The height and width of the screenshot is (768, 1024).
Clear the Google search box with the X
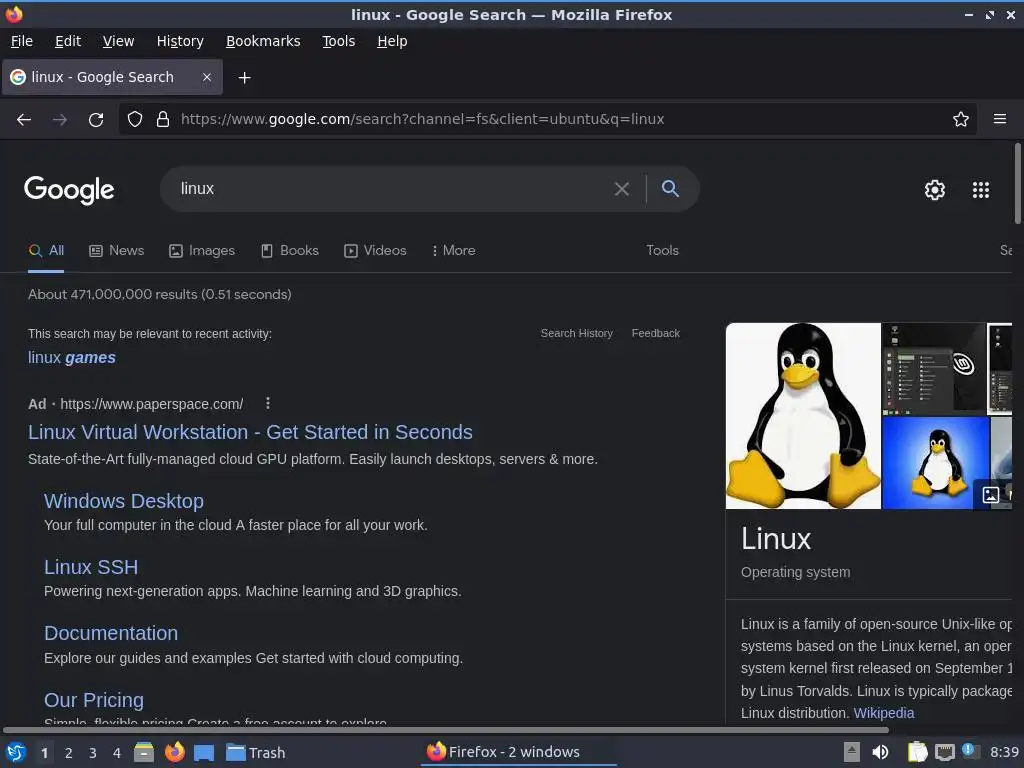point(622,189)
